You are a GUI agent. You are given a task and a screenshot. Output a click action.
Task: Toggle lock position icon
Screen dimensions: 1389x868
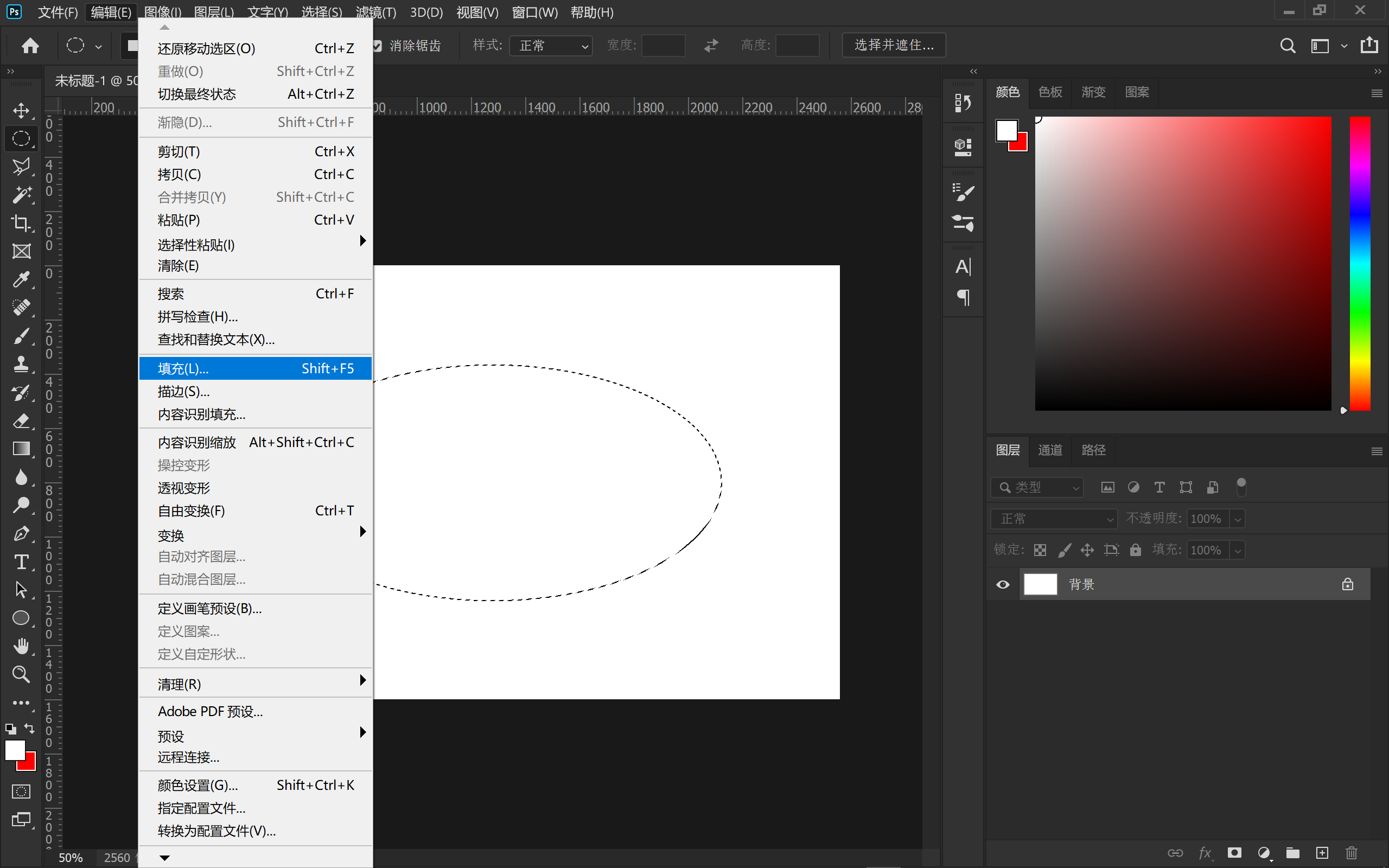click(1087, 550)
